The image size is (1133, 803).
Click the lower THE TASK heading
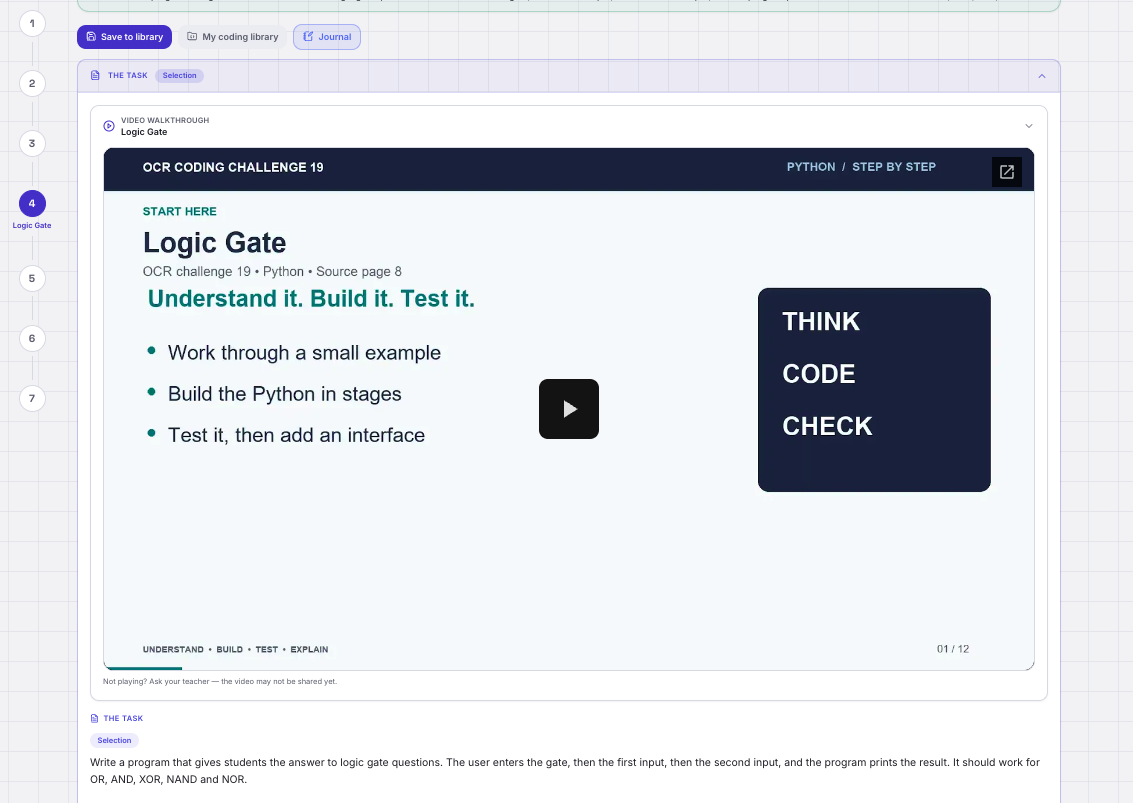pos(123,718)
